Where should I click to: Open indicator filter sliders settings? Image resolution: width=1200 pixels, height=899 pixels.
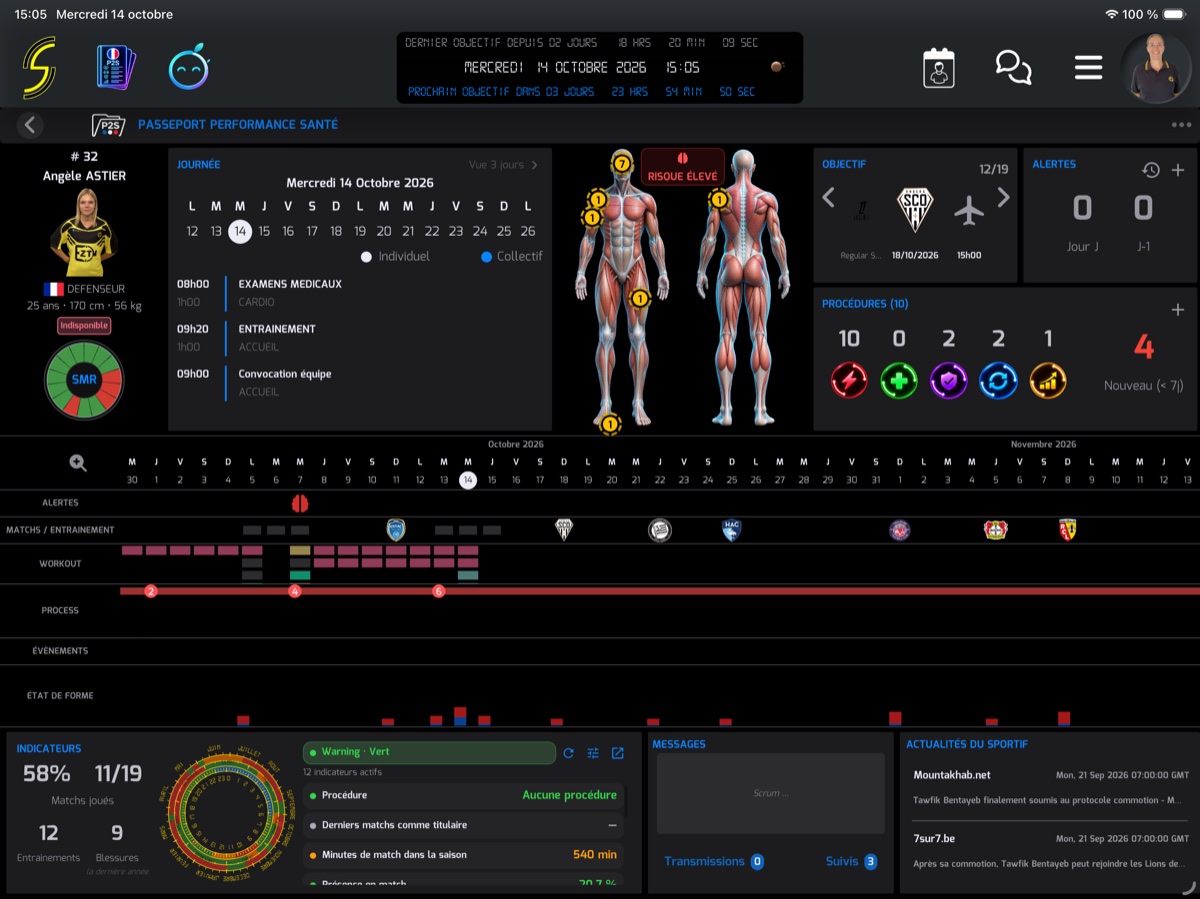pyautogui.click(x=593, y=753)
